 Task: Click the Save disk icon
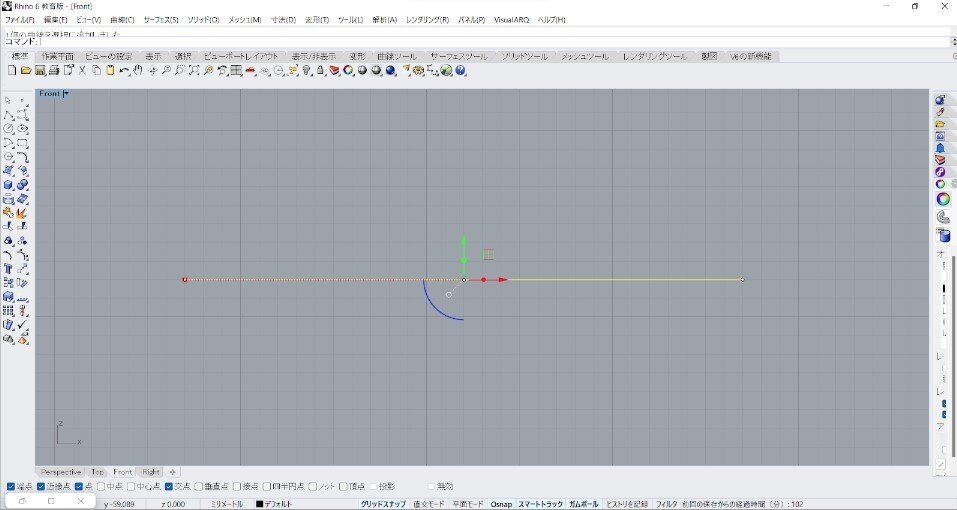pos(40,70)
